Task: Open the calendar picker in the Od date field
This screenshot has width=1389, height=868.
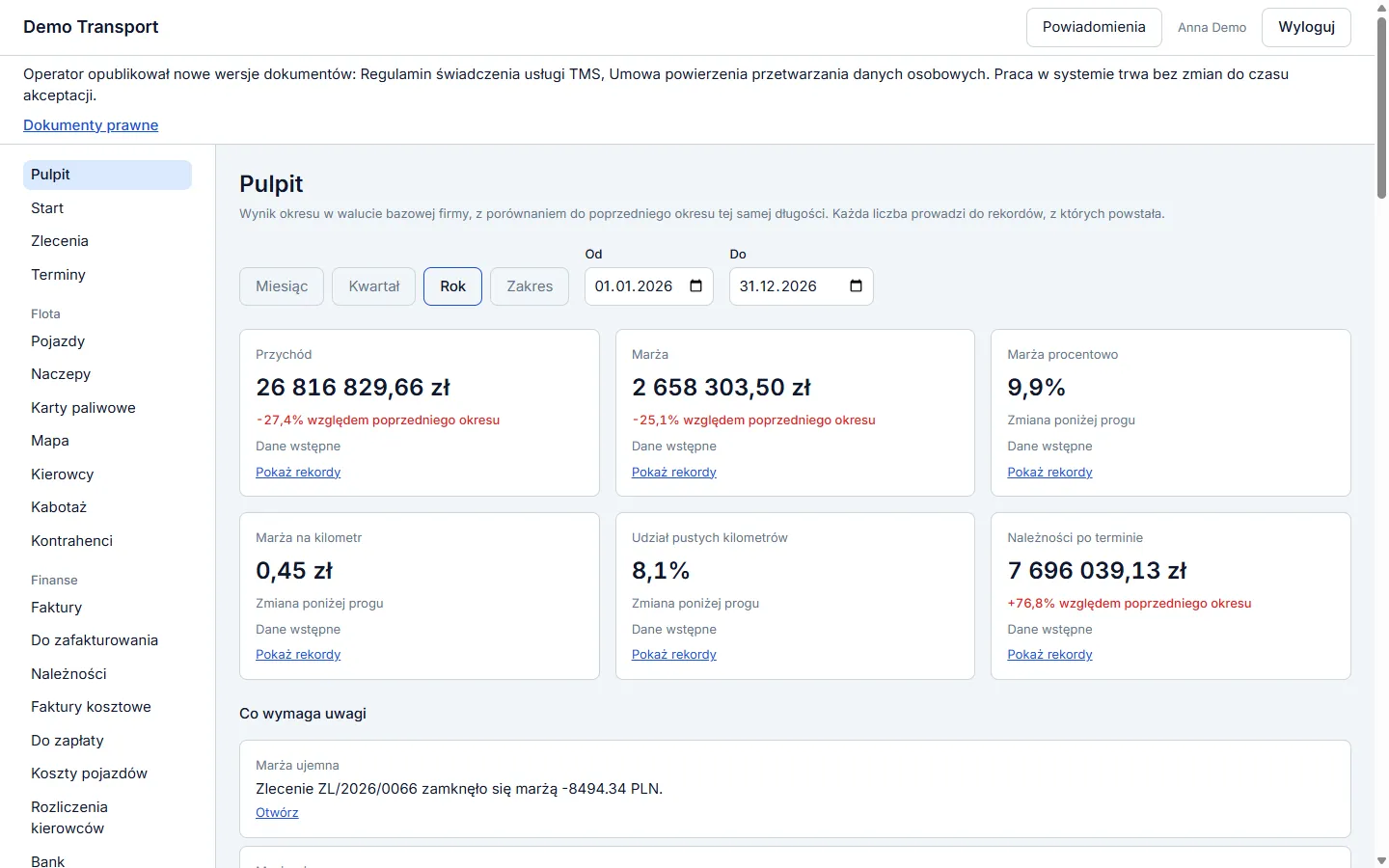Action: [696, 286]
